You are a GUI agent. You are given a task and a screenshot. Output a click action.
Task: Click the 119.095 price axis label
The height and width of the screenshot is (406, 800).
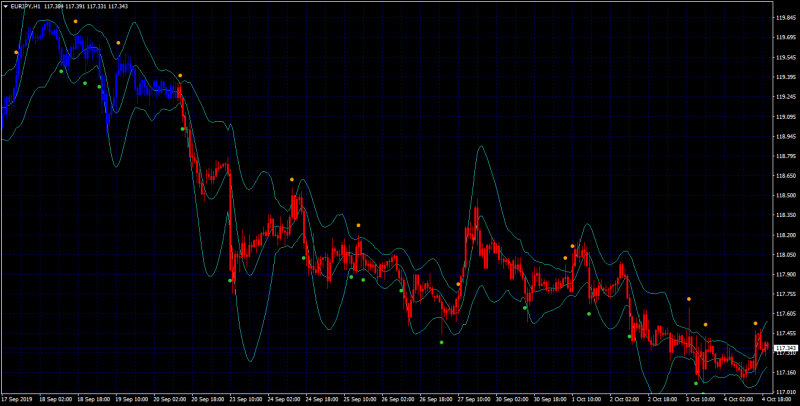click(785, 117)
